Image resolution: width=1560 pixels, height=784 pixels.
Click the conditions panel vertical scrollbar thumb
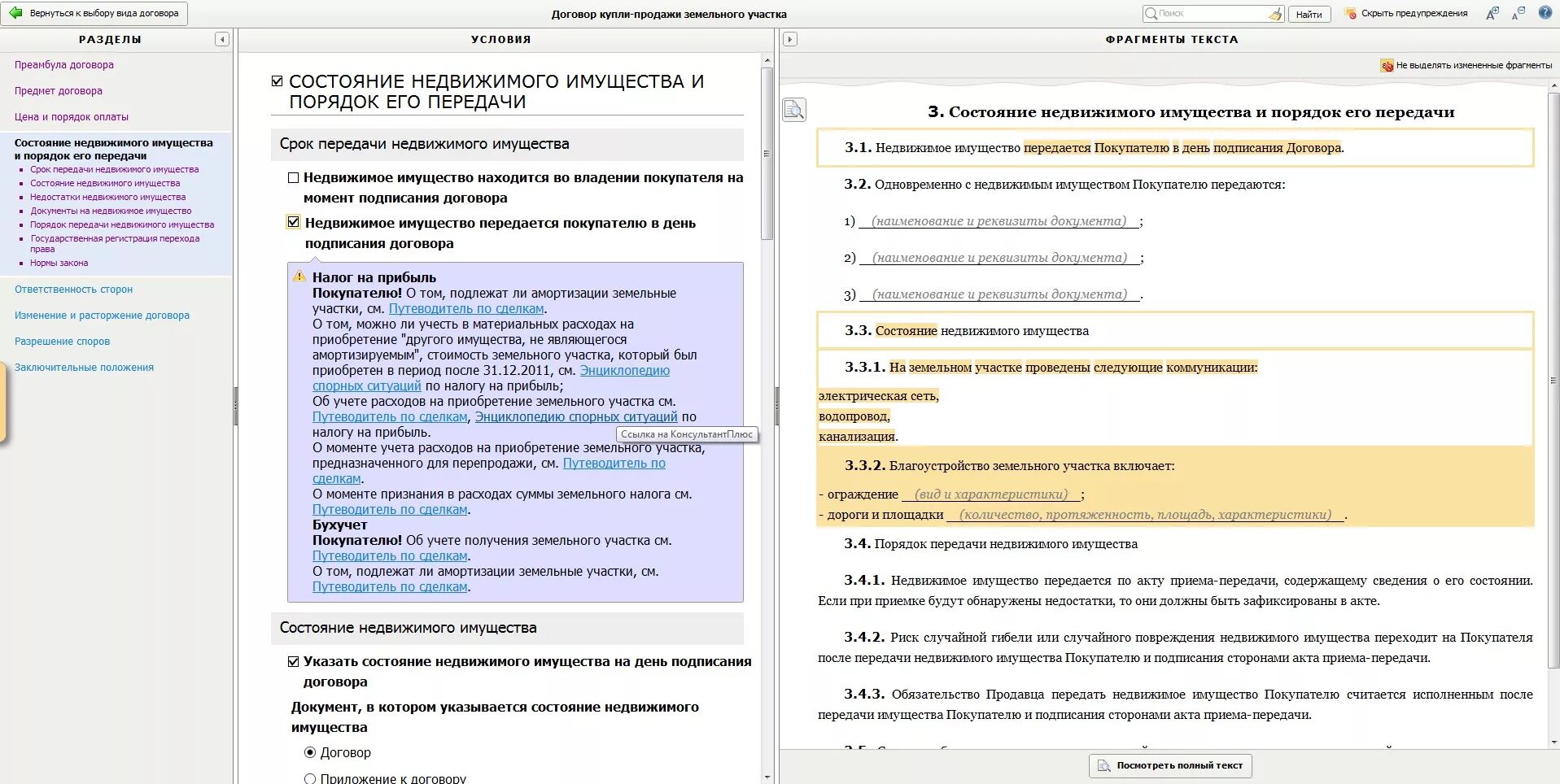point(767,153)
